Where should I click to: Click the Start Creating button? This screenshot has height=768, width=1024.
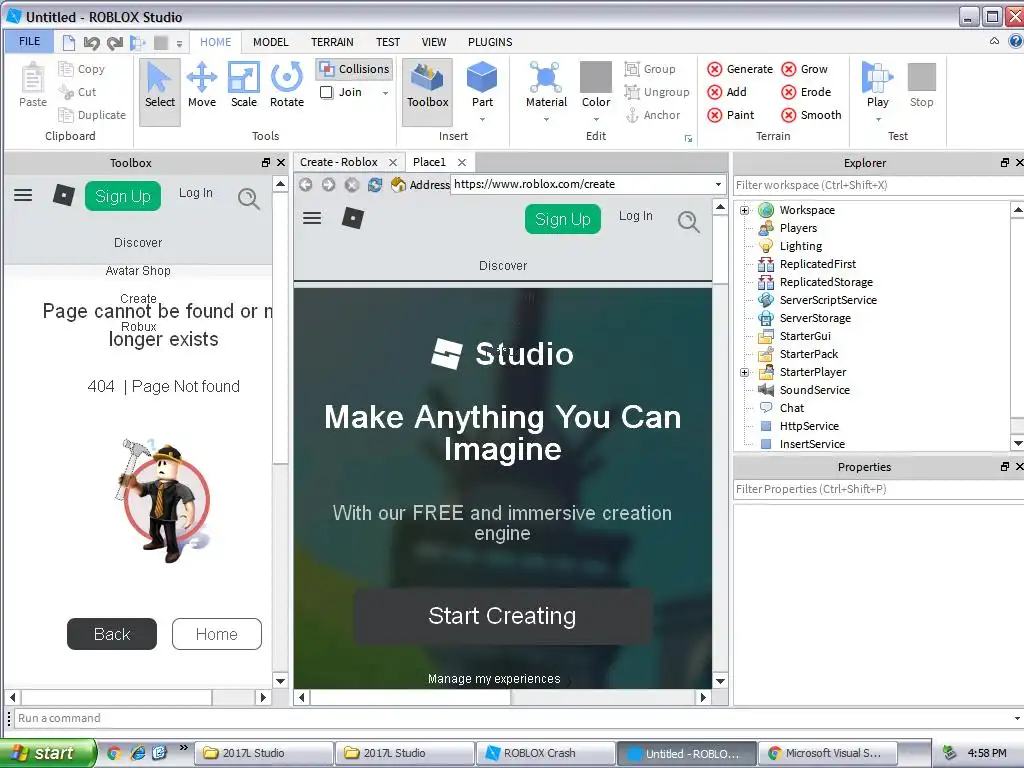coord(503,616)
